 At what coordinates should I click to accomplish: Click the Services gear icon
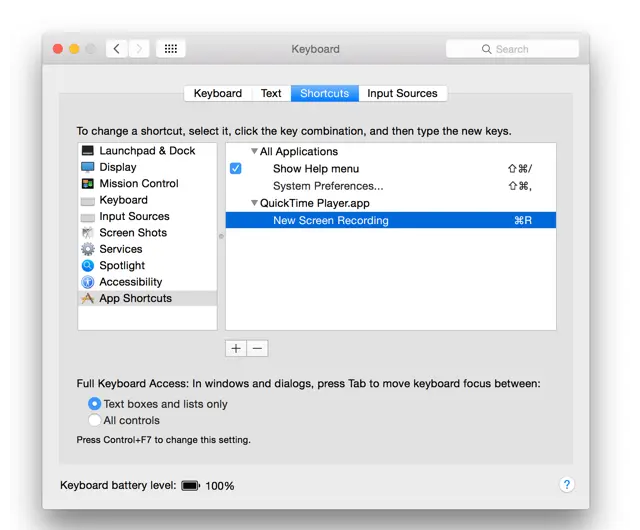click(87, 249)
